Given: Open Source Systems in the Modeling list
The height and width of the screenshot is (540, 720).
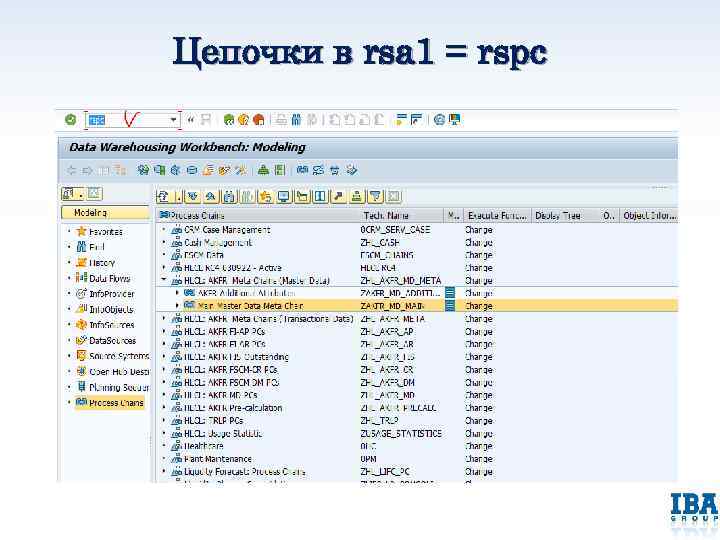Looking at the screenshot, I should tap(119, 356).
